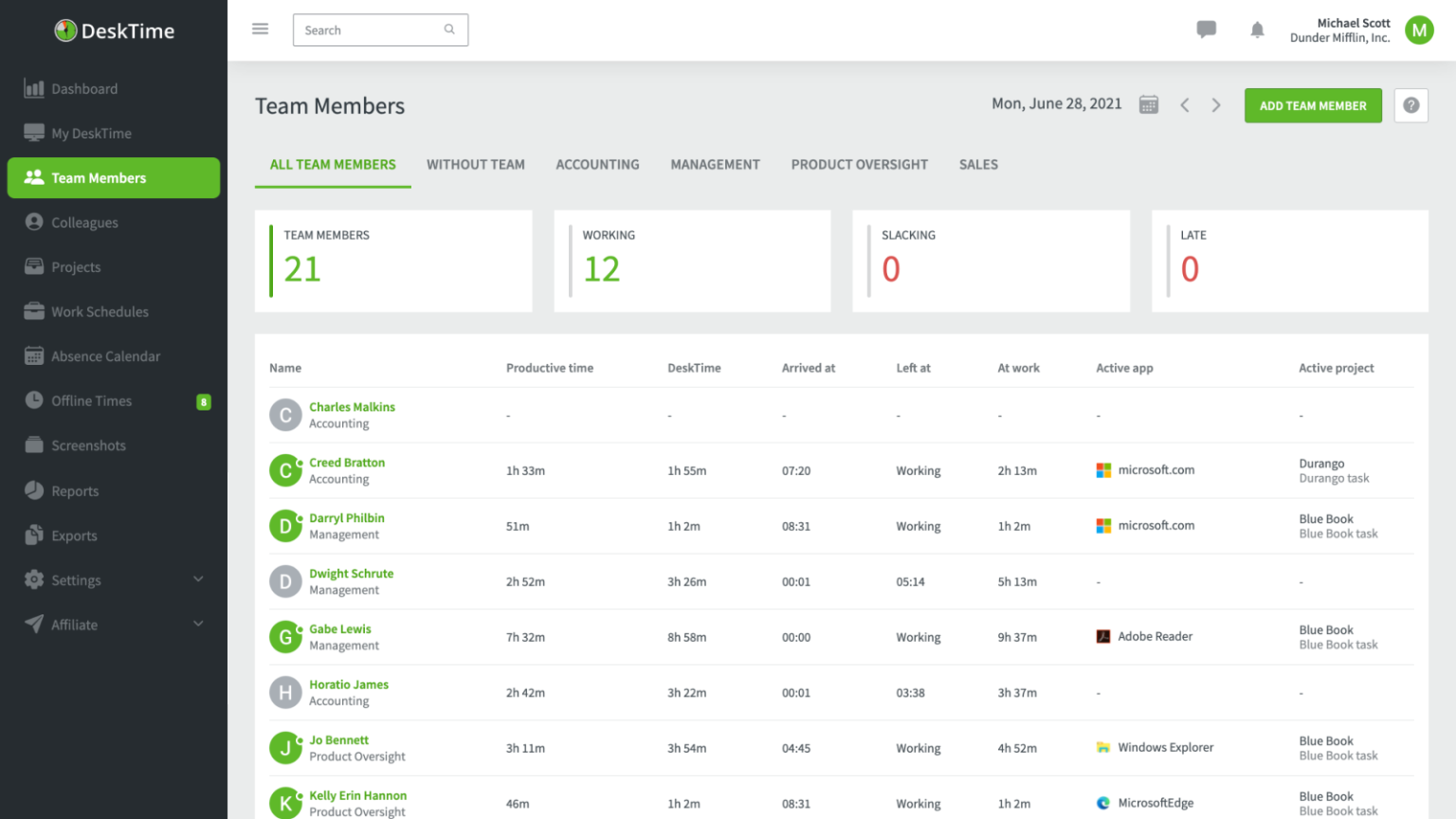Open the Projects section

[x=76, y=266]
